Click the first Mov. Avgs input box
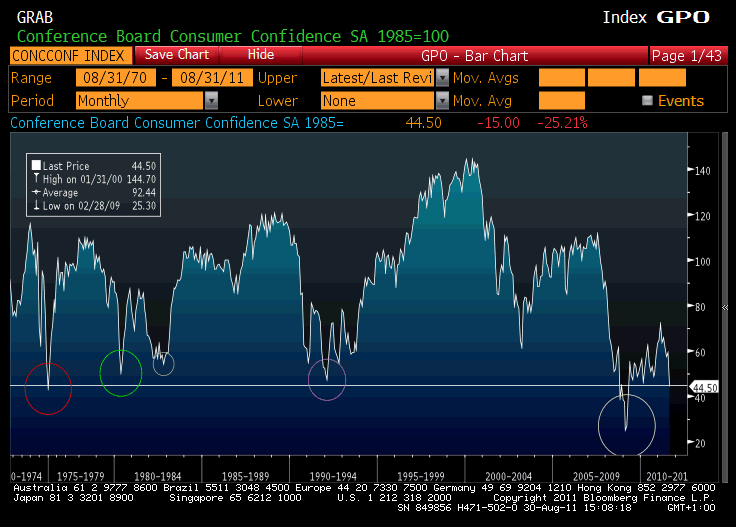 click(x=561, y=78)
